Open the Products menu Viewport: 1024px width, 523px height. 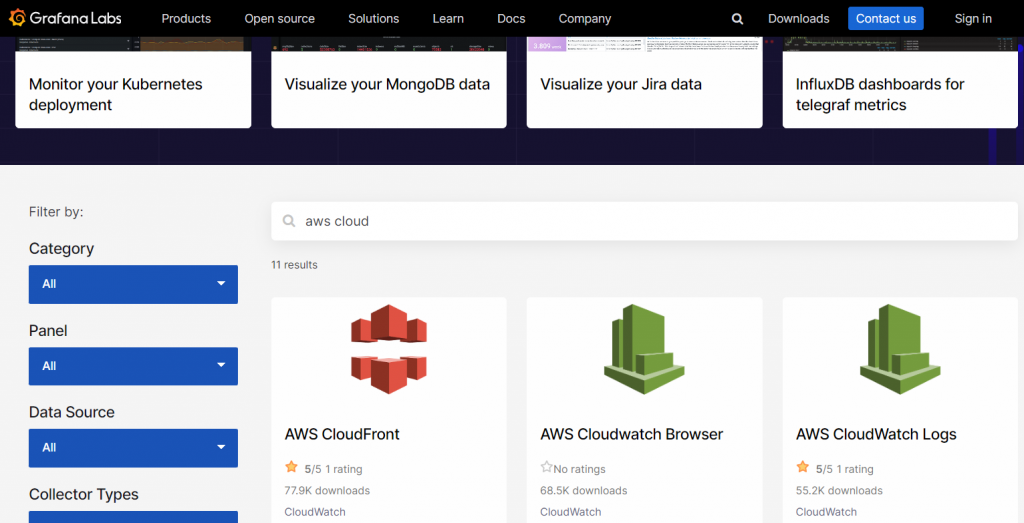pyautogui.click(x=186, y=19)
